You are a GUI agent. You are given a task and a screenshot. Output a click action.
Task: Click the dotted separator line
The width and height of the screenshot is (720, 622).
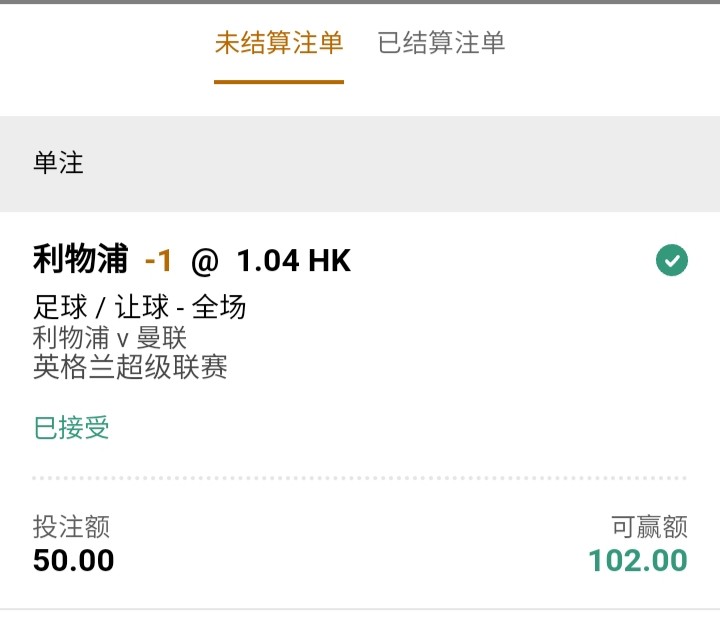click(x=360, y=478)
